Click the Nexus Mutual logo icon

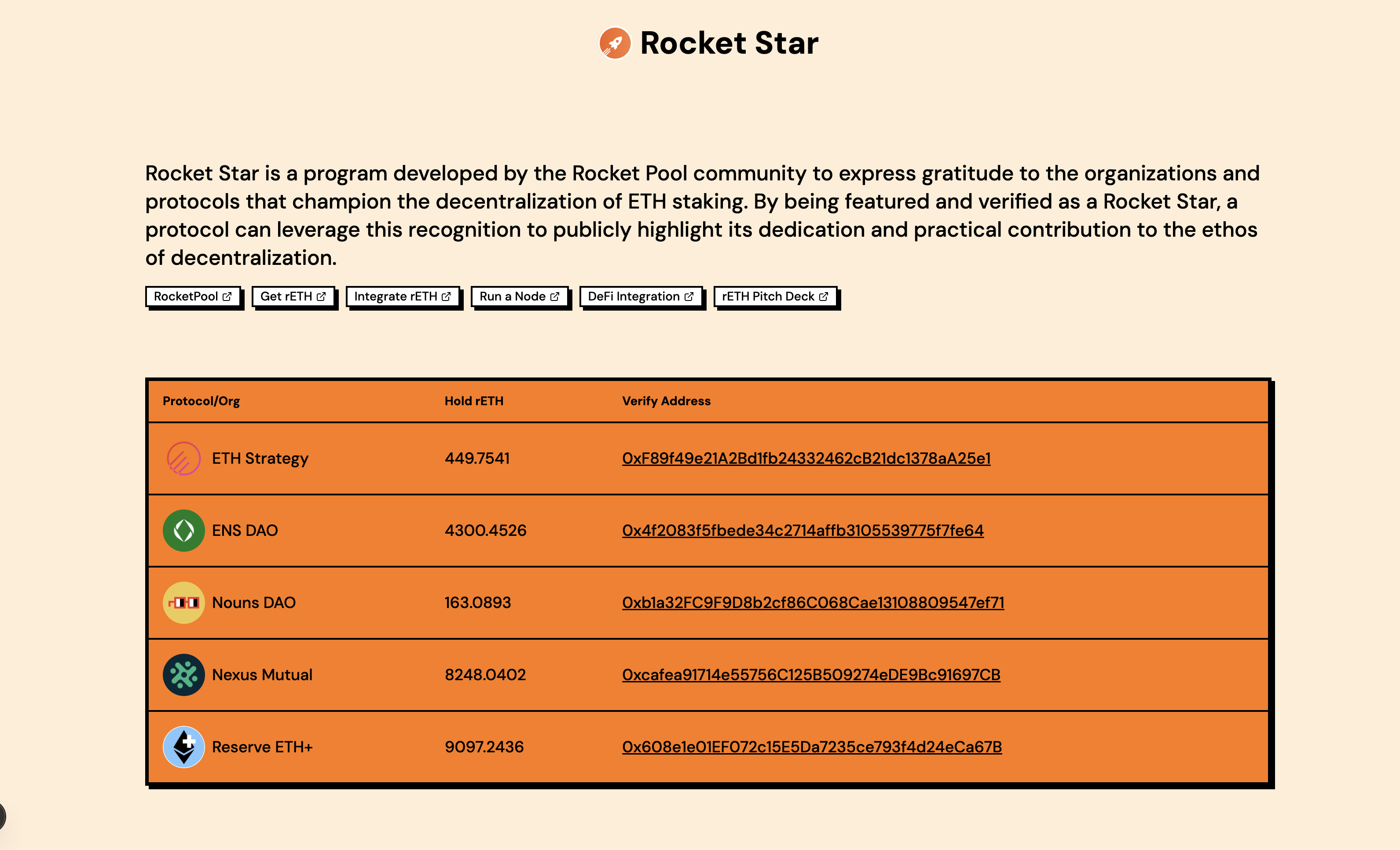(183, 675)
